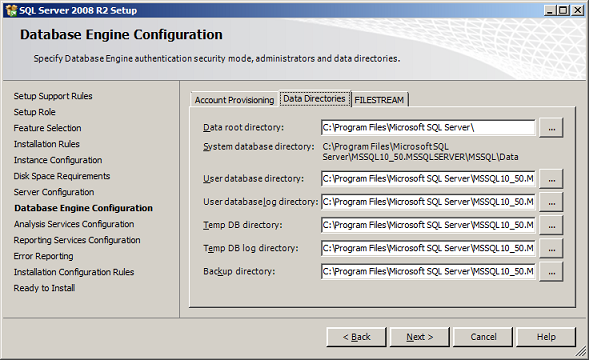
Task: Close the SQL Server 2008 R2 Setup window
Action: [x=577, y=10]
